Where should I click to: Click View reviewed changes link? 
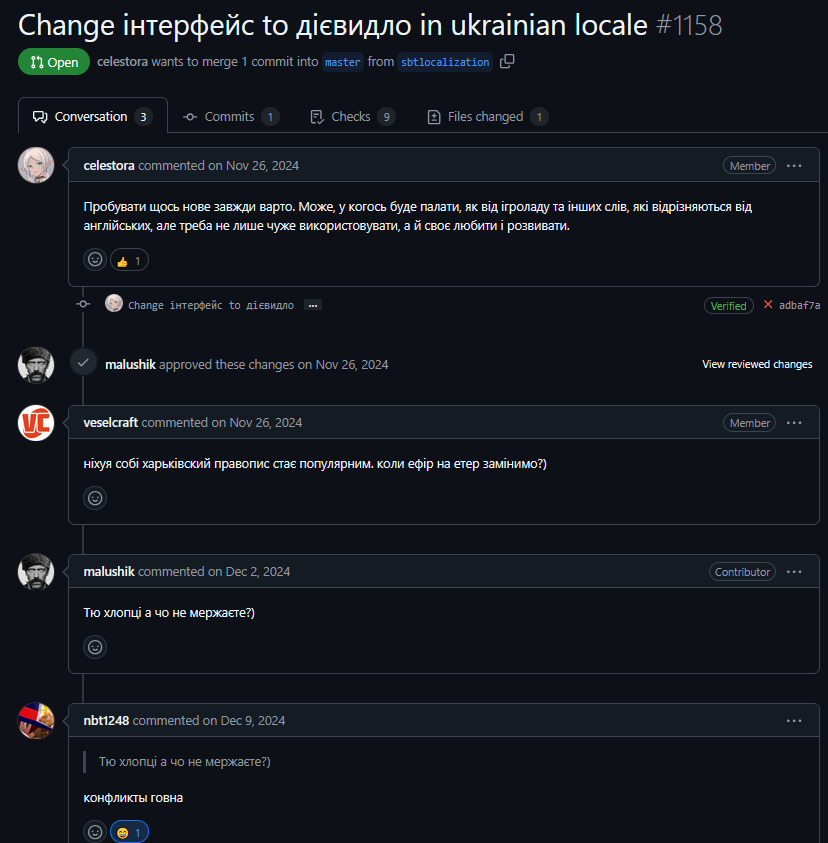point(757,365)
